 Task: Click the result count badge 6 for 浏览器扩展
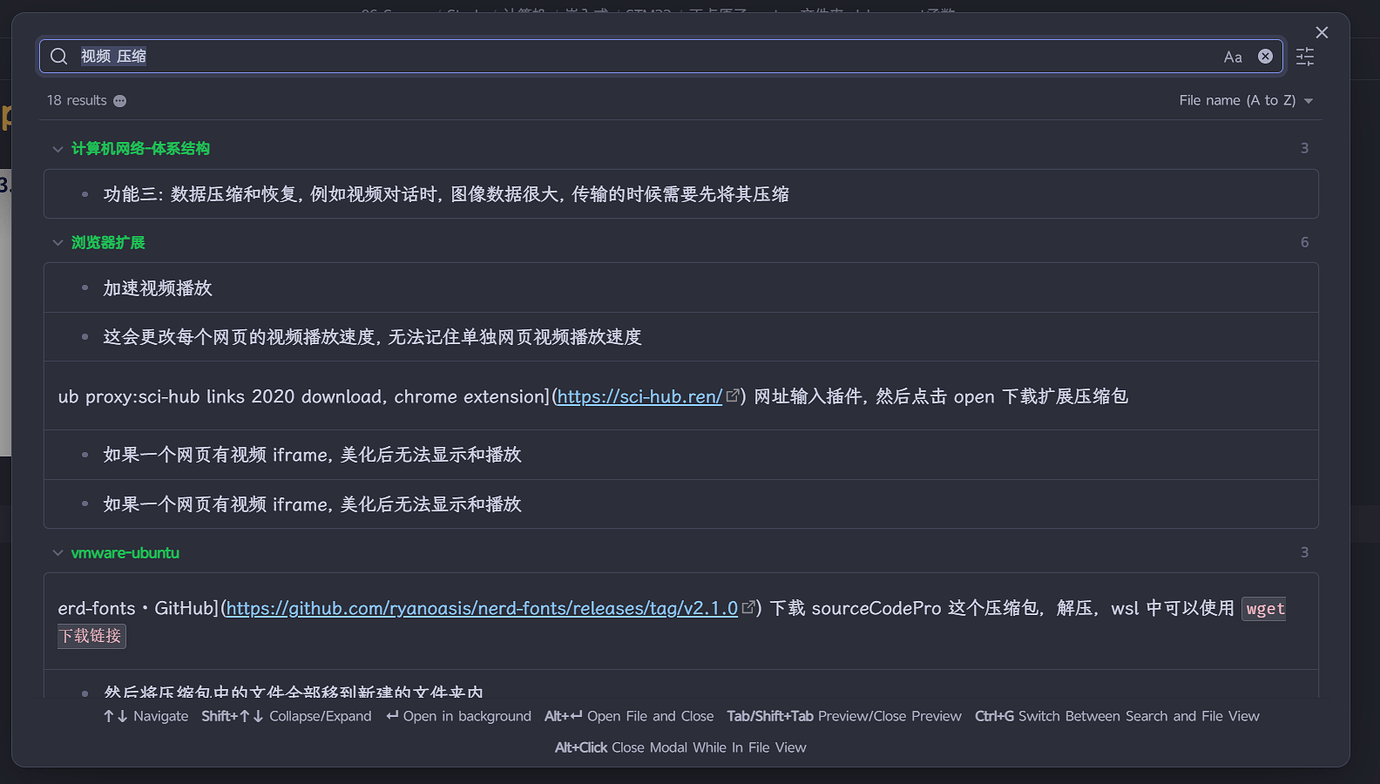1304,242
